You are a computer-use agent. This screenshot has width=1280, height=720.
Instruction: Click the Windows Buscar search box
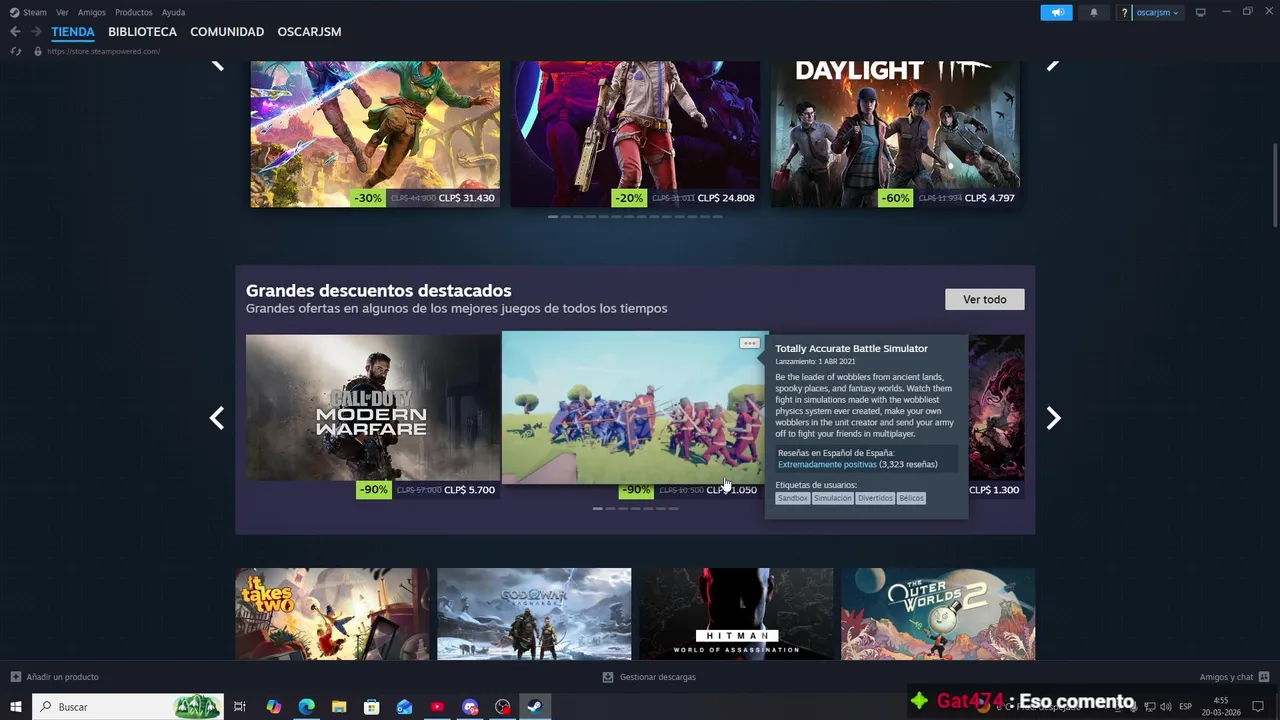point(127,707)
